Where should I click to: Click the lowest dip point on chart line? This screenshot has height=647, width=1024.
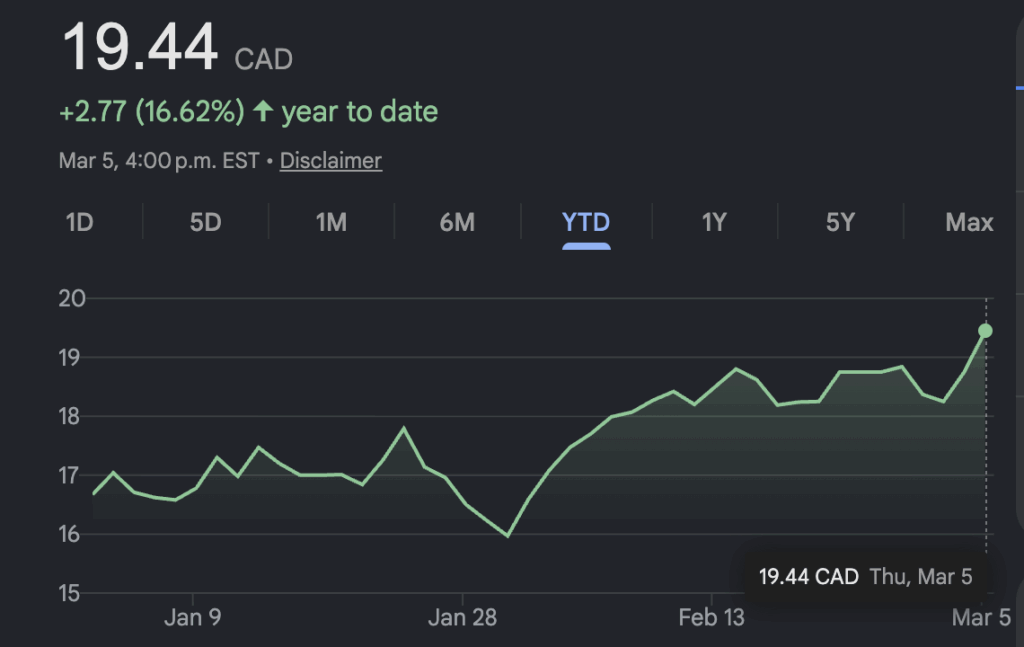[x=508, y=536]
